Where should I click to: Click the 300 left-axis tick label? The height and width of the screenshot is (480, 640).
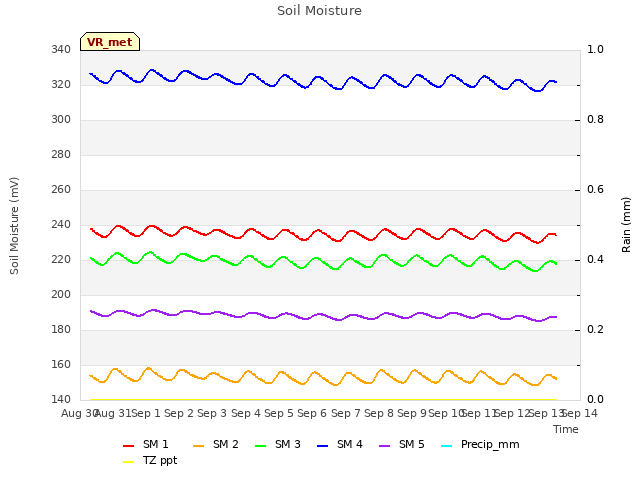click(x=61, y=120)
